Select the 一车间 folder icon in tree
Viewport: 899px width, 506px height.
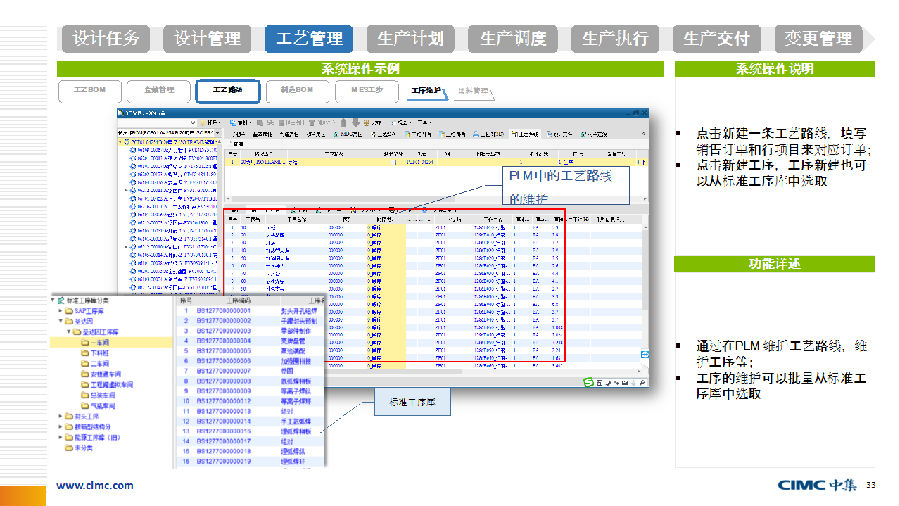[x=84, y=341]
